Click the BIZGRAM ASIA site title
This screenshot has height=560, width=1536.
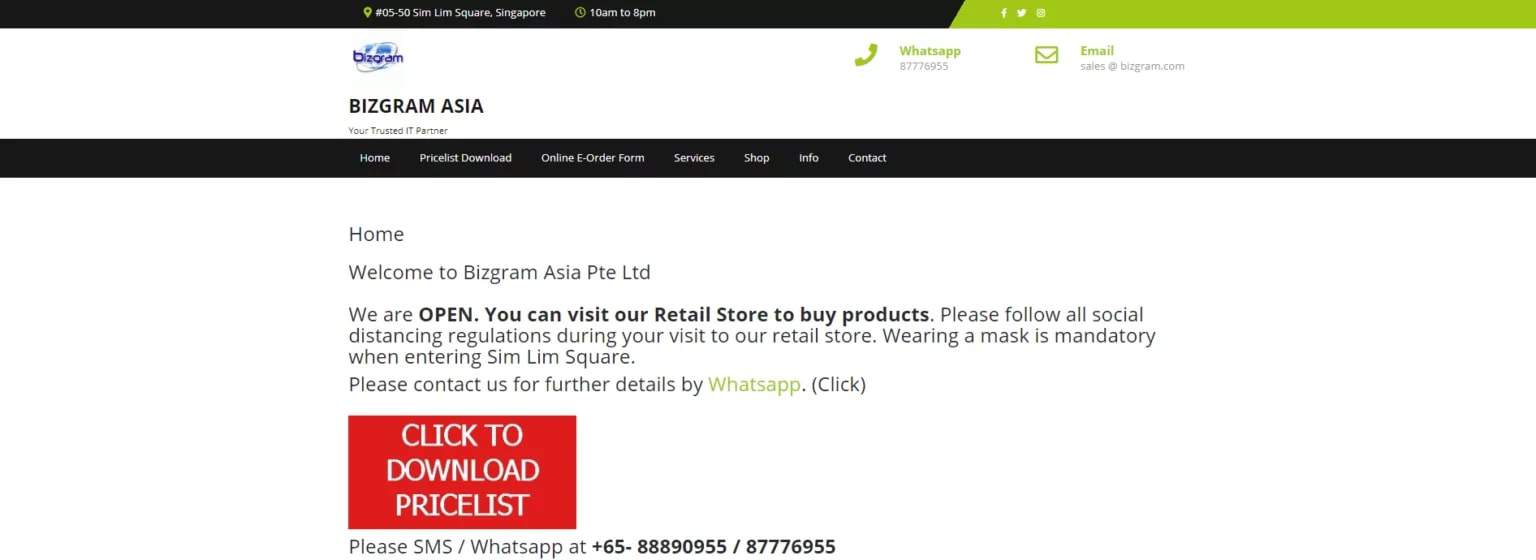(x=416, y=106)
